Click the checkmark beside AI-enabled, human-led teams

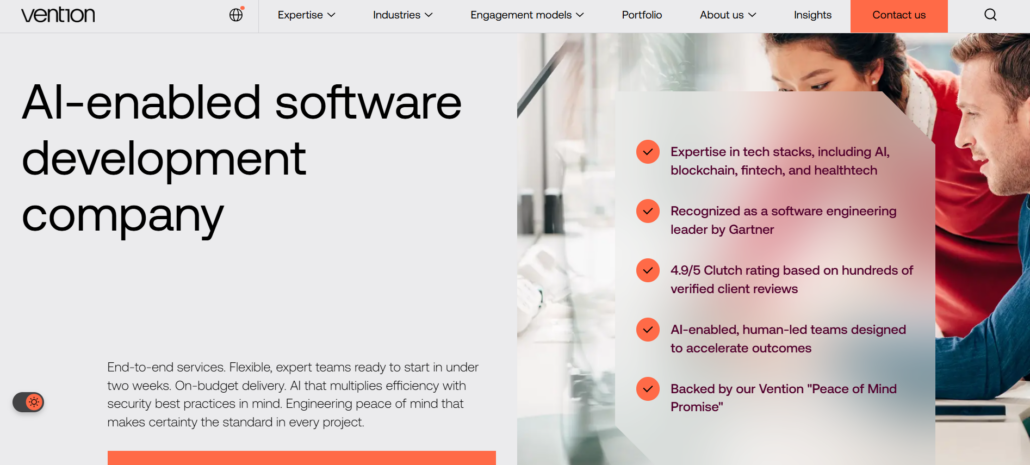click(648, 329)
